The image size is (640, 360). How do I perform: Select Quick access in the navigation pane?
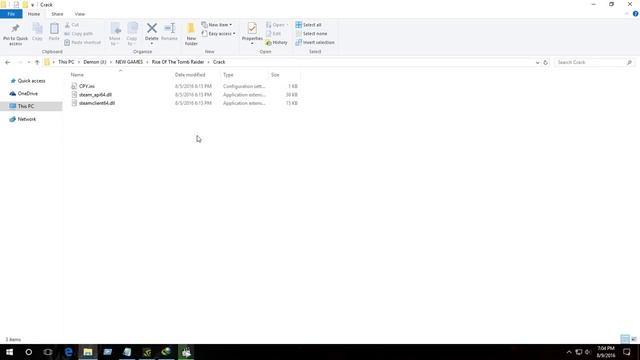[x=31, y=81]
